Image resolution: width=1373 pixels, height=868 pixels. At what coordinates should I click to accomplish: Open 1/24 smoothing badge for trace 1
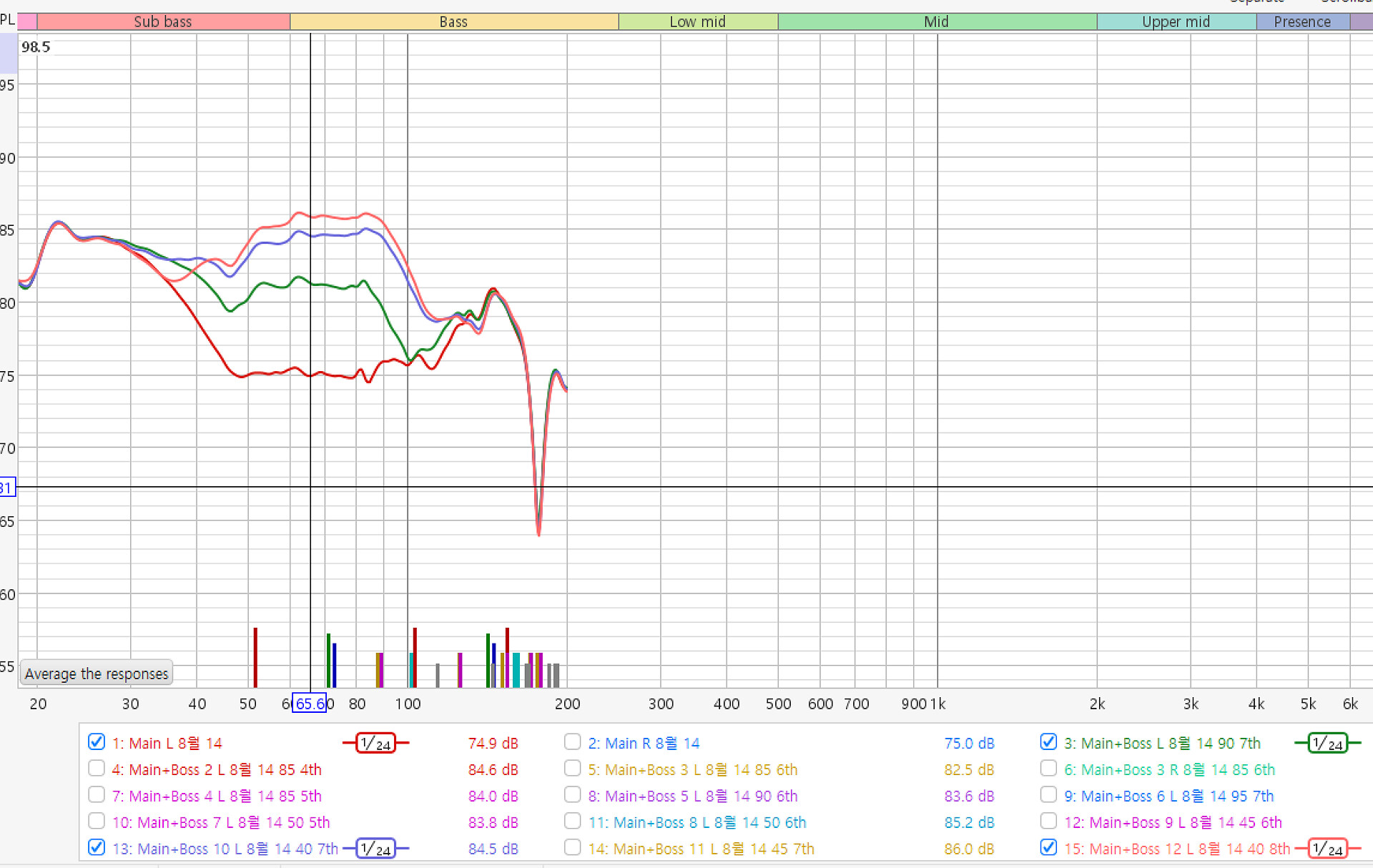pyautogui.click(x=375, y=744)
